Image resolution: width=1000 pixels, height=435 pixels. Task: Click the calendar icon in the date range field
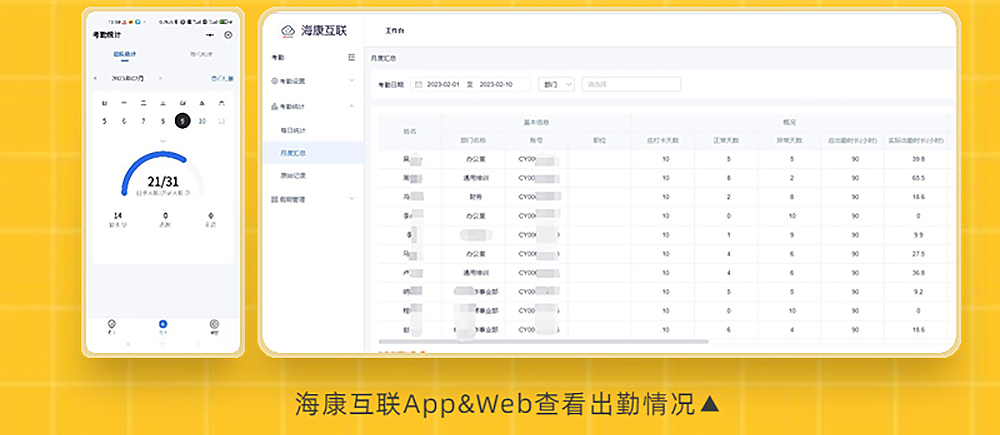point(419,84)
